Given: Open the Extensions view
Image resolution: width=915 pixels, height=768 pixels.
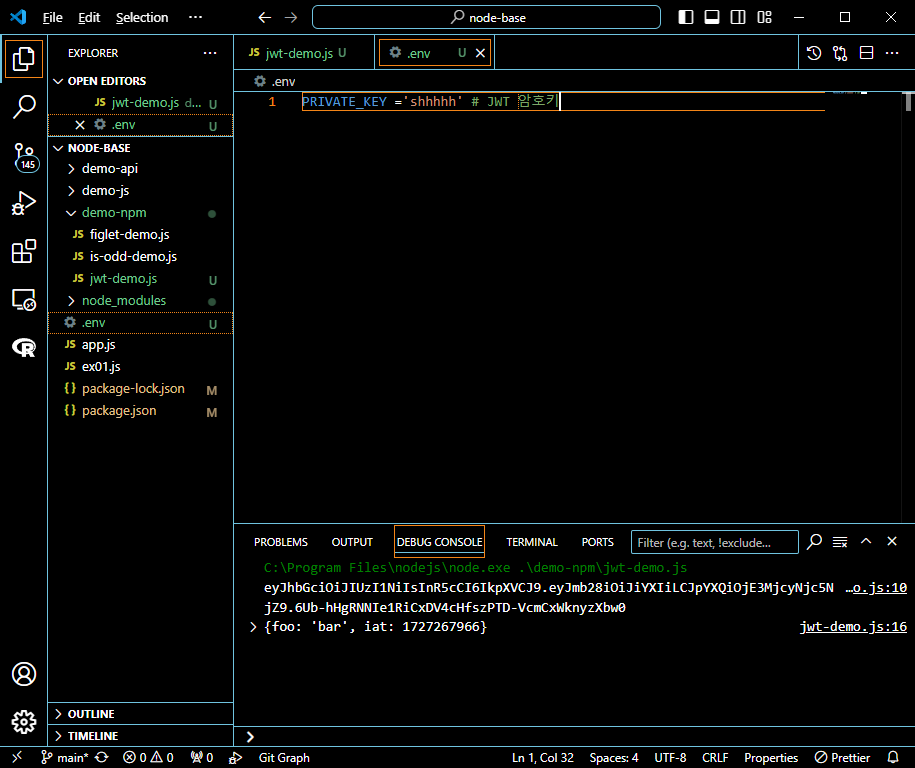Looking at the screenshot, I should 23,252.
